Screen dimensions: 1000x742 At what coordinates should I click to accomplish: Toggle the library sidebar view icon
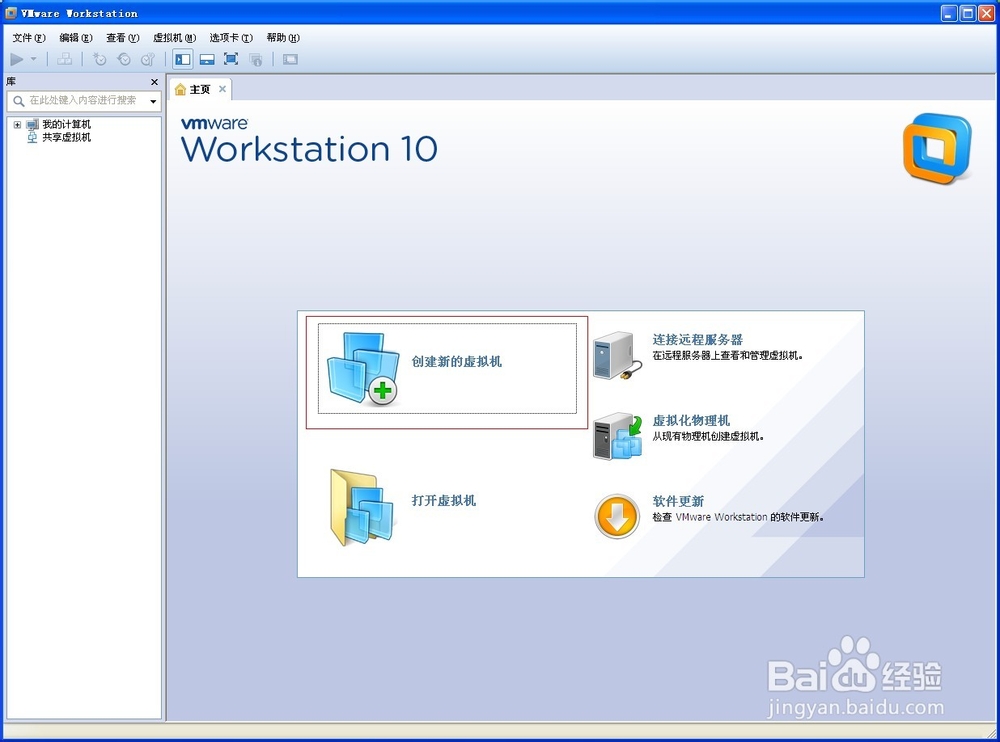coord(183,59)
